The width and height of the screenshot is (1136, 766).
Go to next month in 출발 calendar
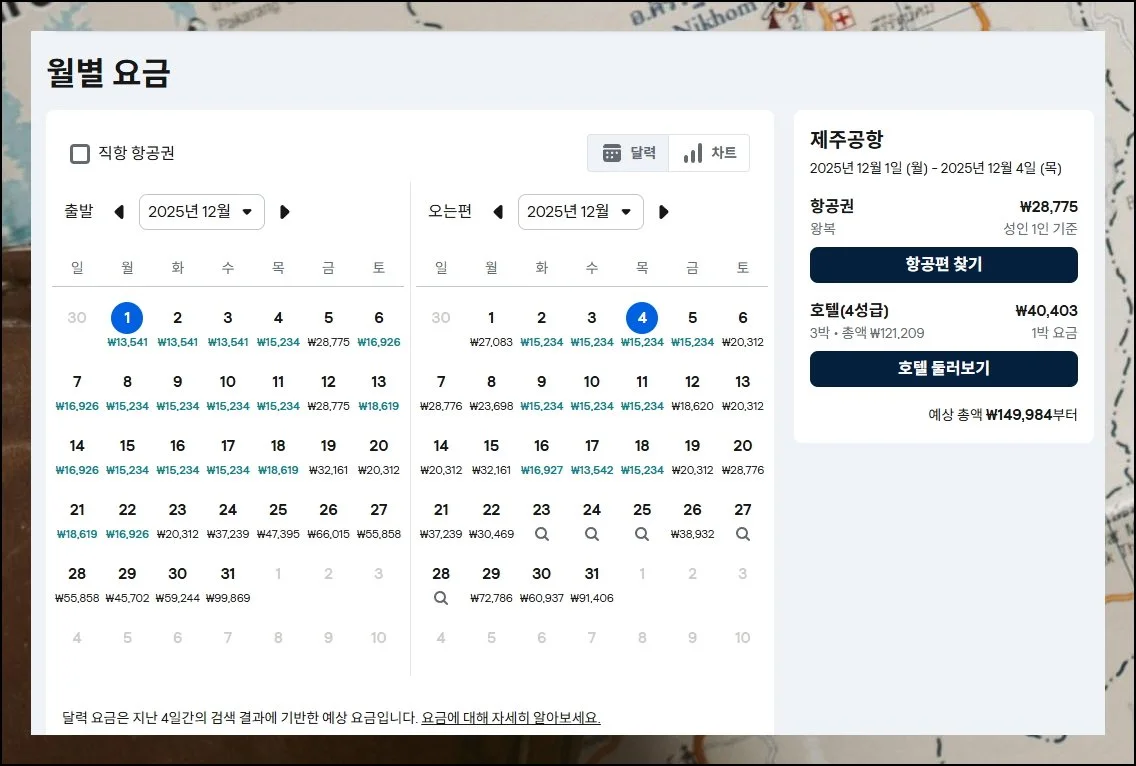(x=285, y=212)
